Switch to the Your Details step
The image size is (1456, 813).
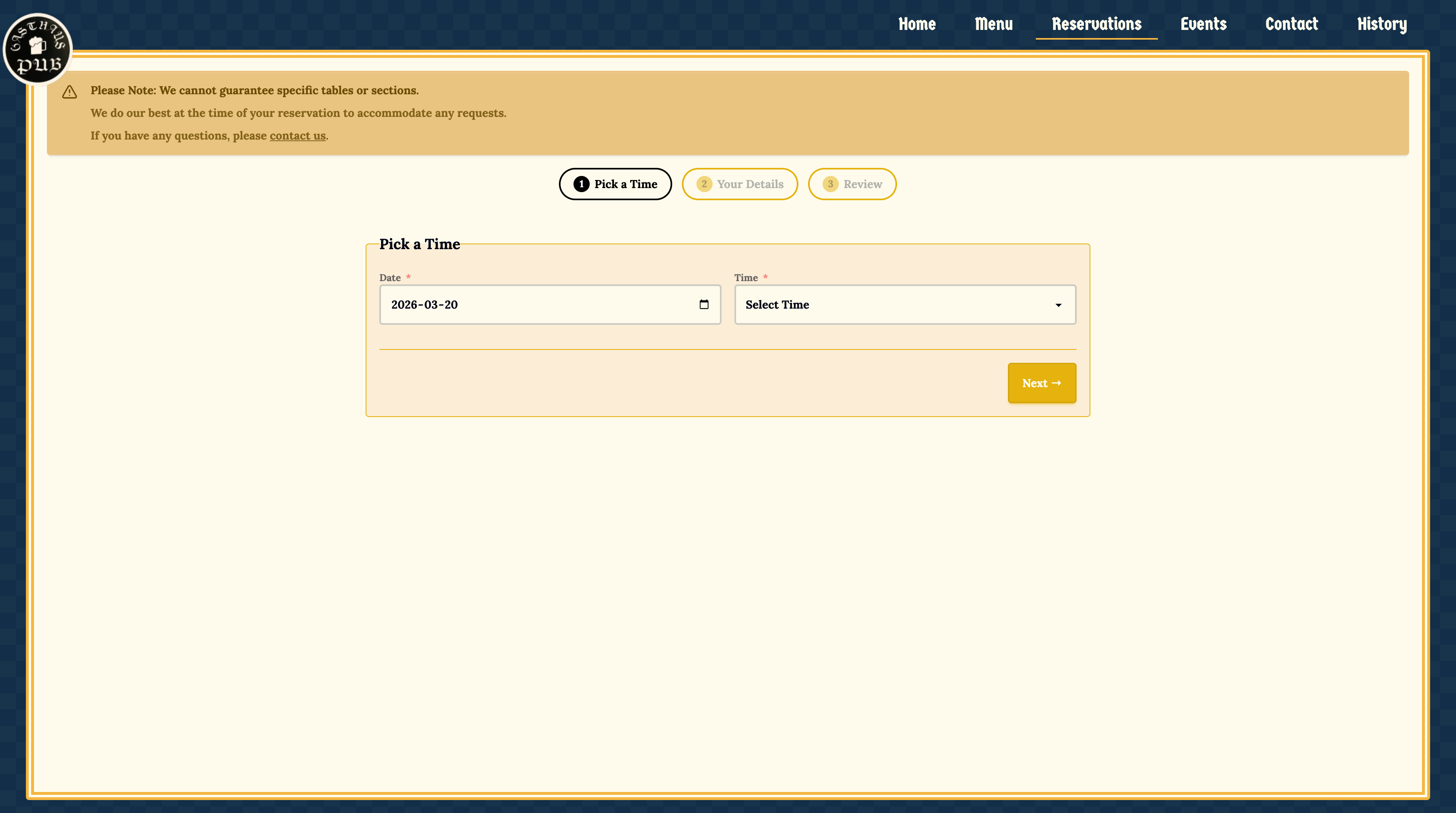tap(739, 184)
